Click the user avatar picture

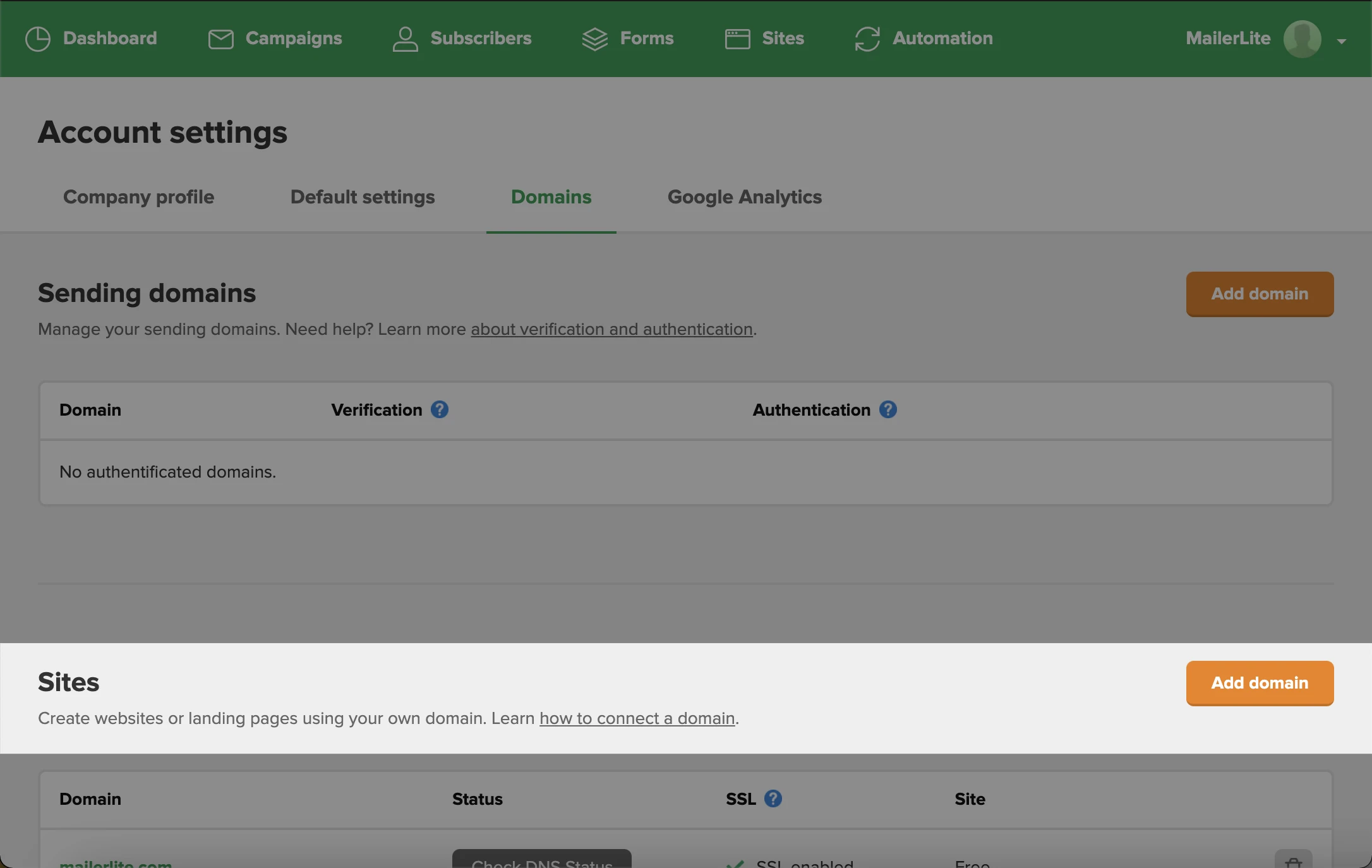(1302, 39)
